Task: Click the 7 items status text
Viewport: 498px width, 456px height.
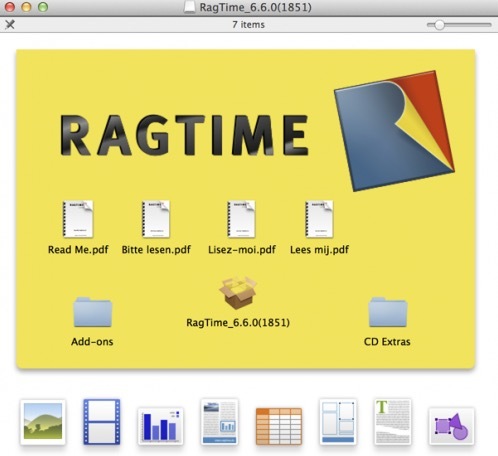Action: 248,25
